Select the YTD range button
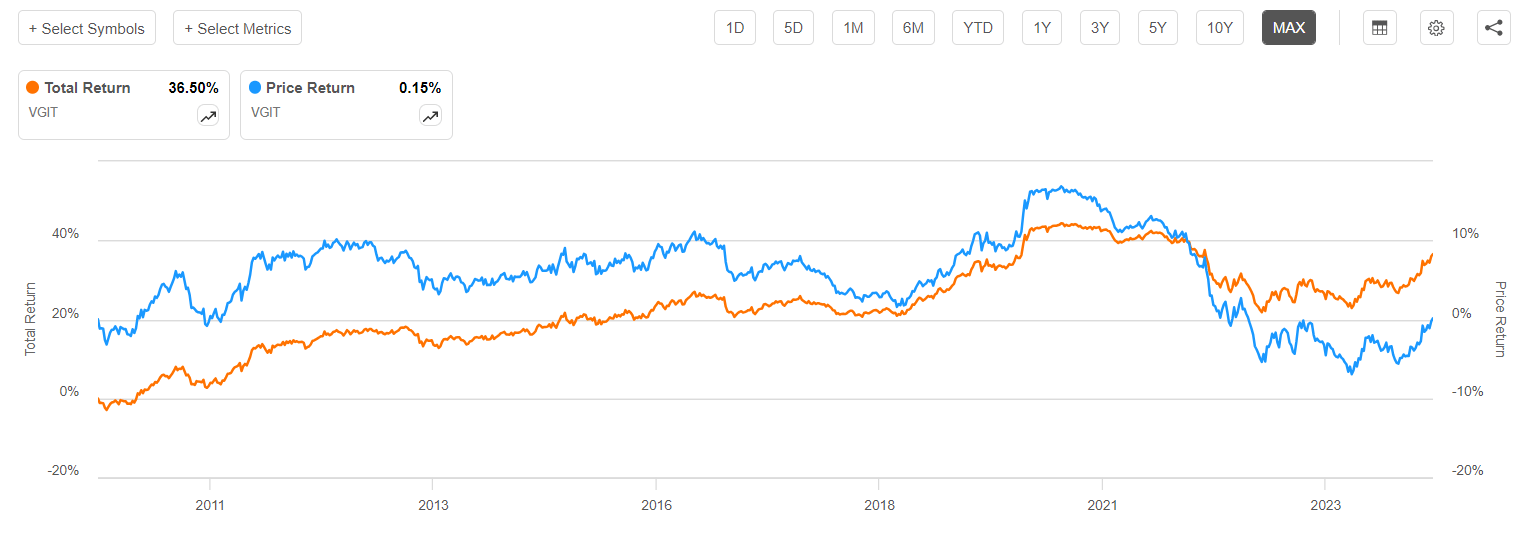The height and width of the screenshot is (539, 1537). [x=977, y=28]
